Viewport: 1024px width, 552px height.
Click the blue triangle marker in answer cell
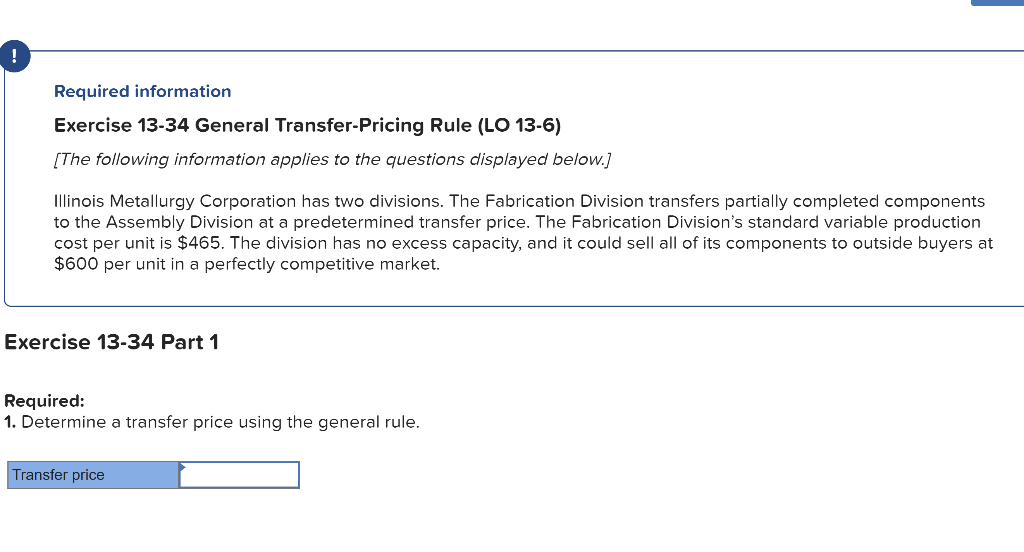click(x=183, y=466)
